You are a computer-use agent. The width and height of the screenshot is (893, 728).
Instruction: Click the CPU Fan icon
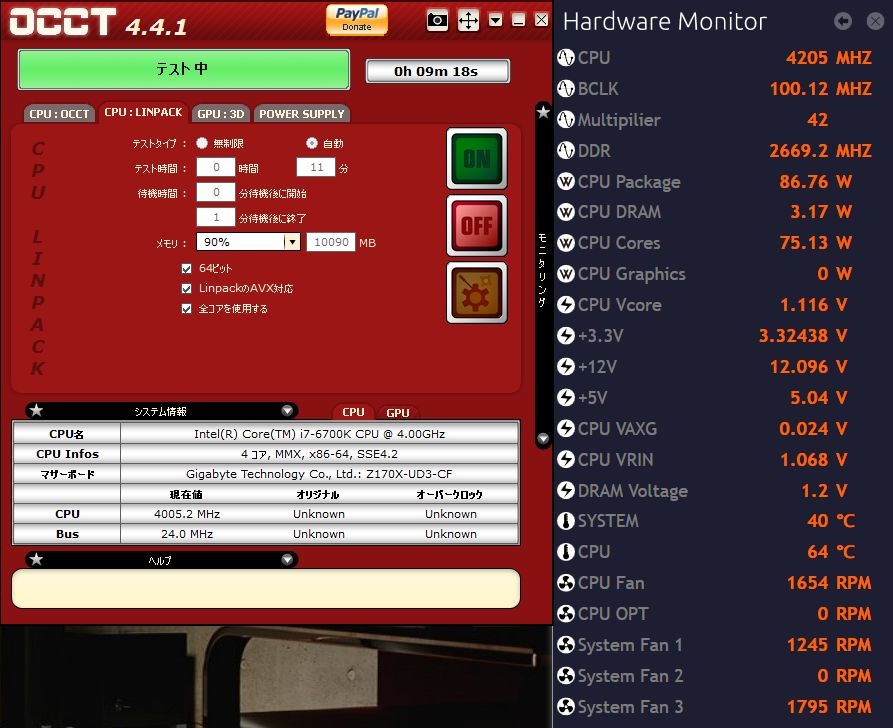point(566,583)
